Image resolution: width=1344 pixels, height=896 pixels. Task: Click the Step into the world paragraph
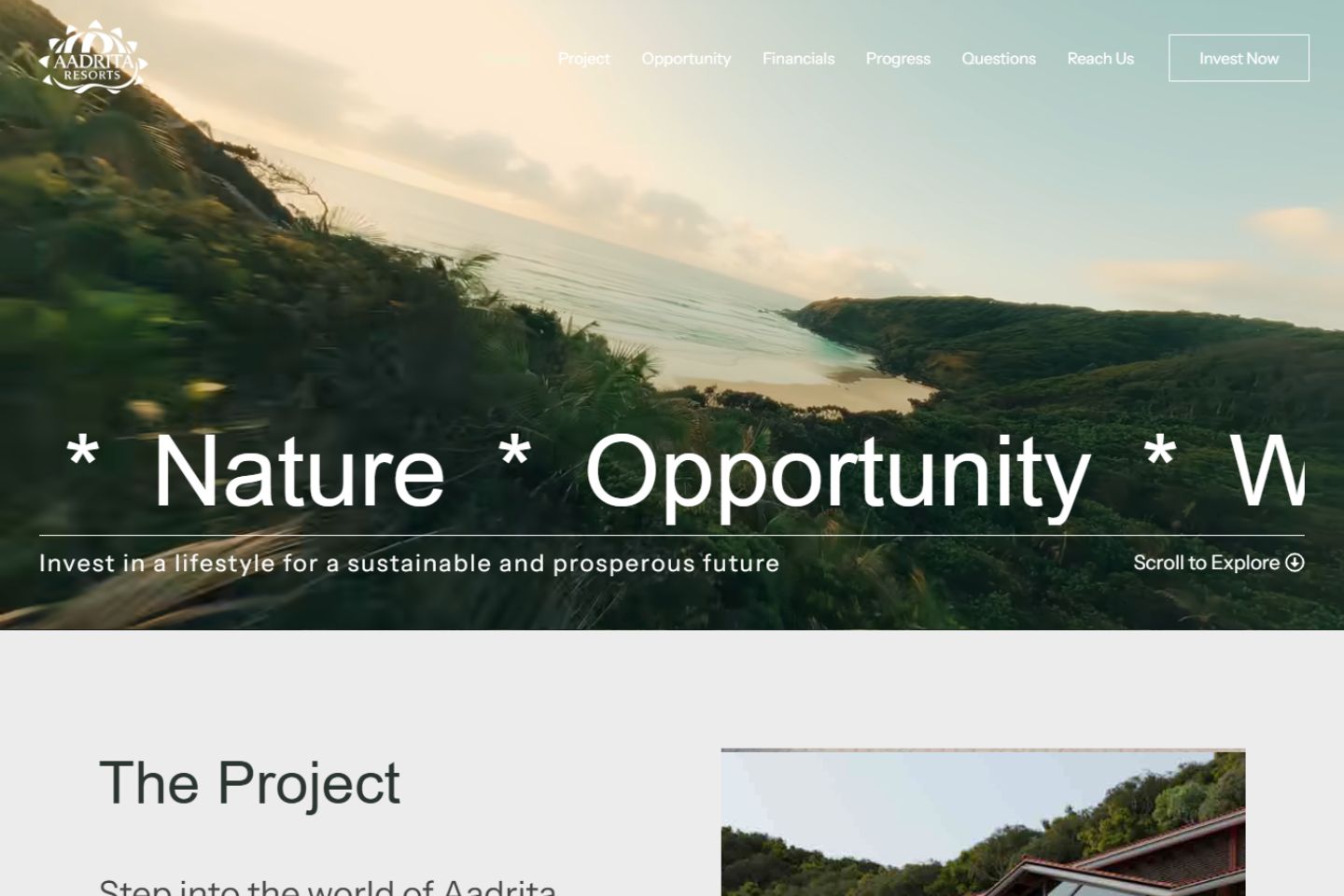[328, 887]
